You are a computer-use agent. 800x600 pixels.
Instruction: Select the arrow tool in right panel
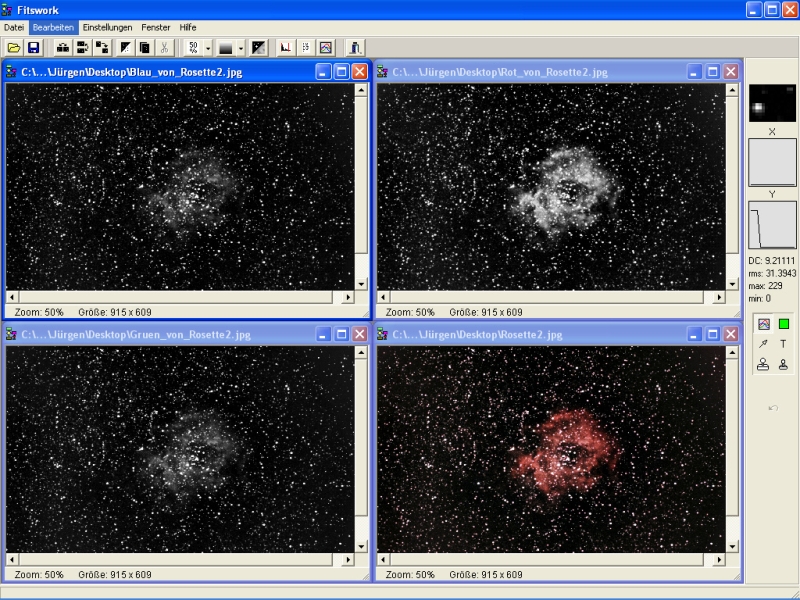[x=764, y=344]
